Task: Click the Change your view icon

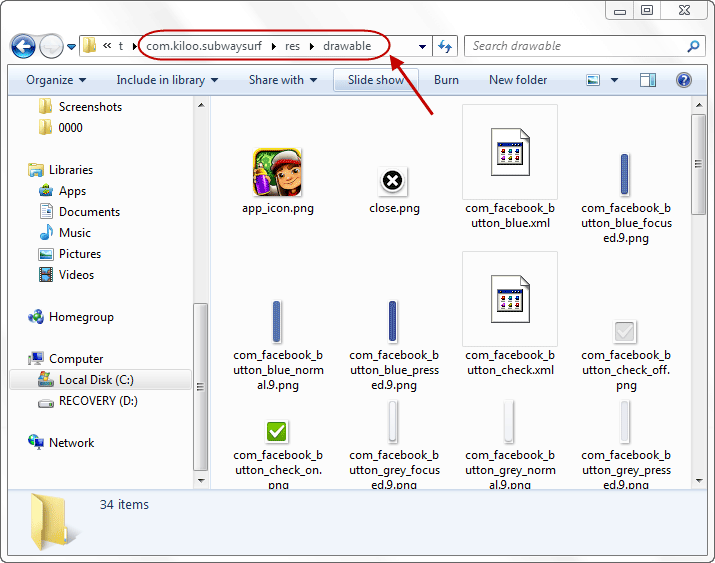Action: (x=593, y=80)
